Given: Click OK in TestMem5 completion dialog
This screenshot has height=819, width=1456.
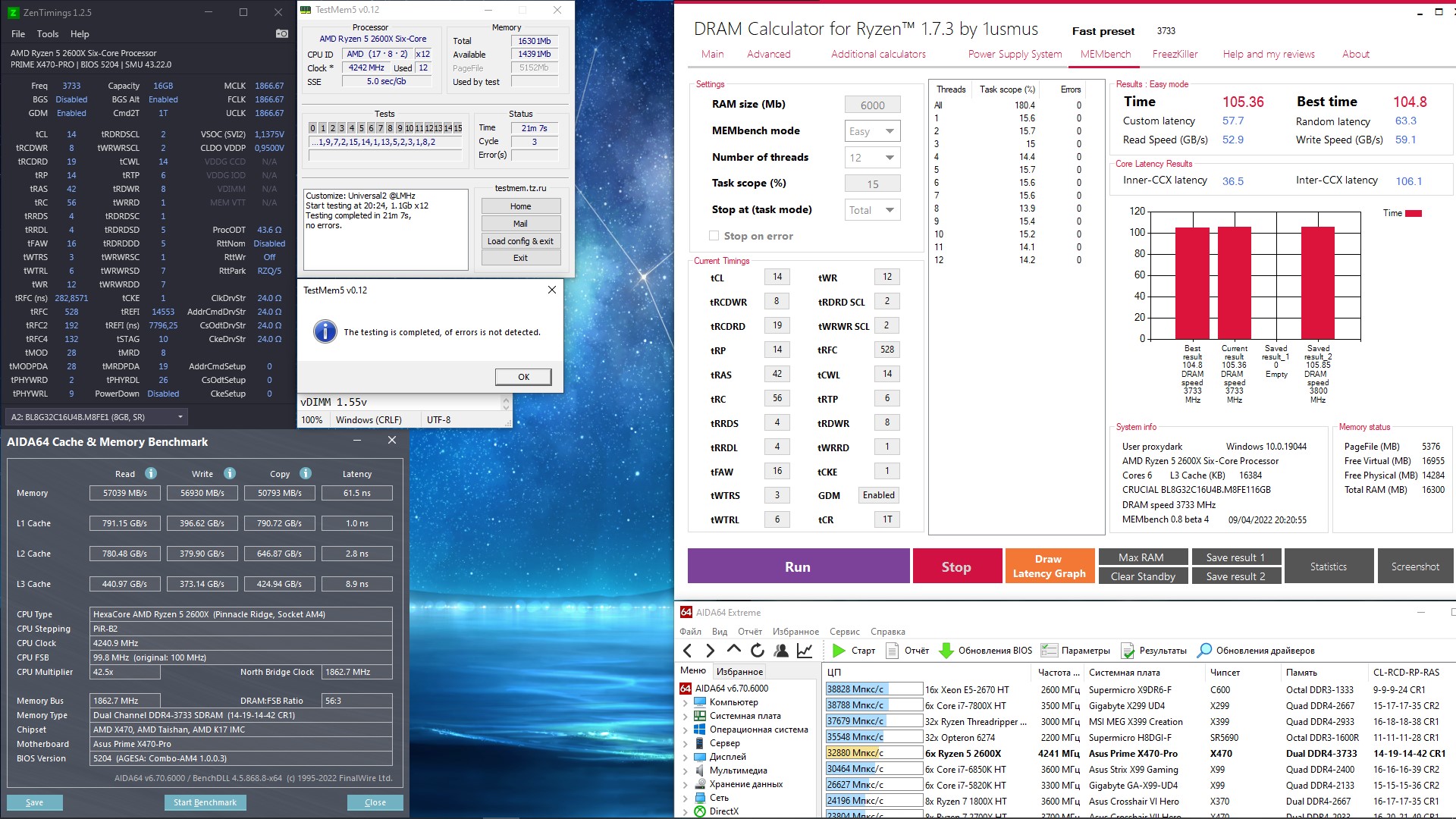Looking at the screenshot, I should pos(523,377).
